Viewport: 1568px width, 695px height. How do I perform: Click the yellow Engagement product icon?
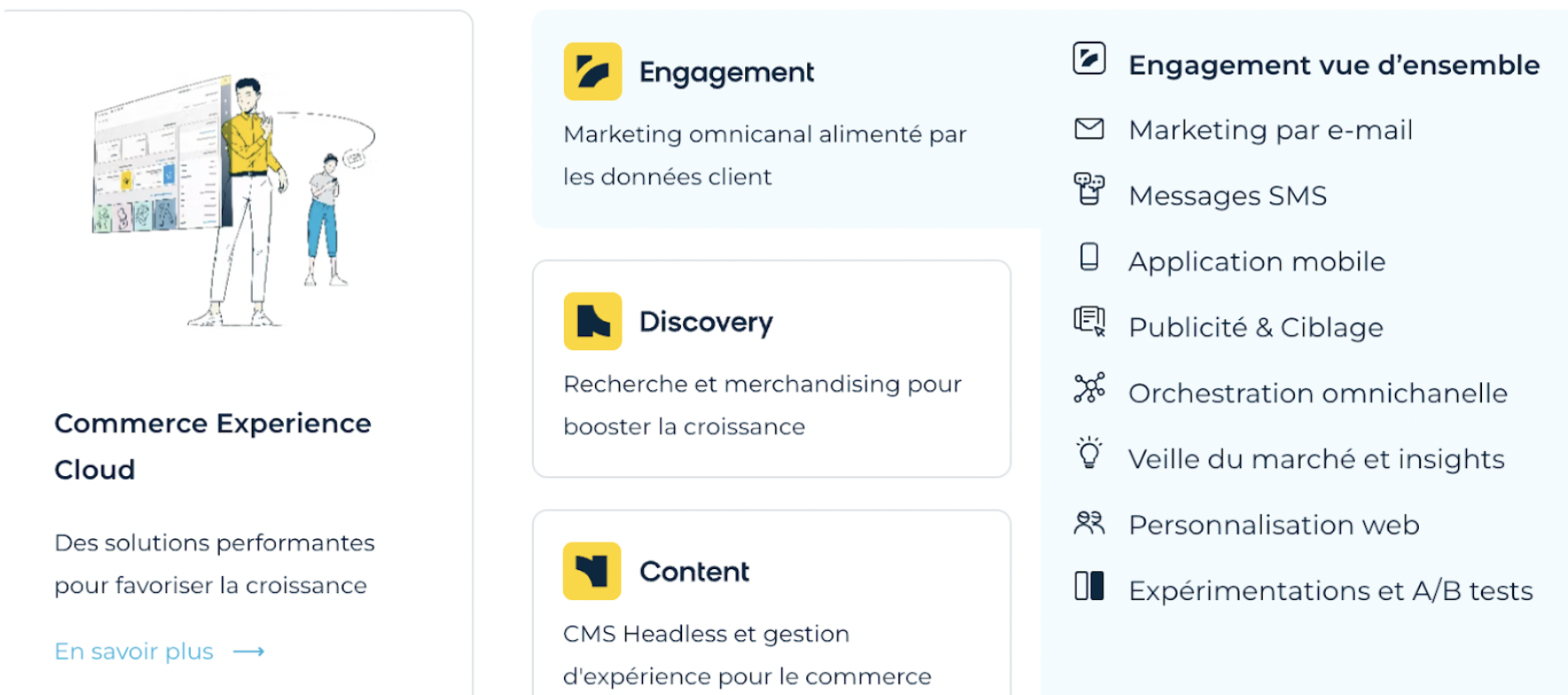point(592,72)
